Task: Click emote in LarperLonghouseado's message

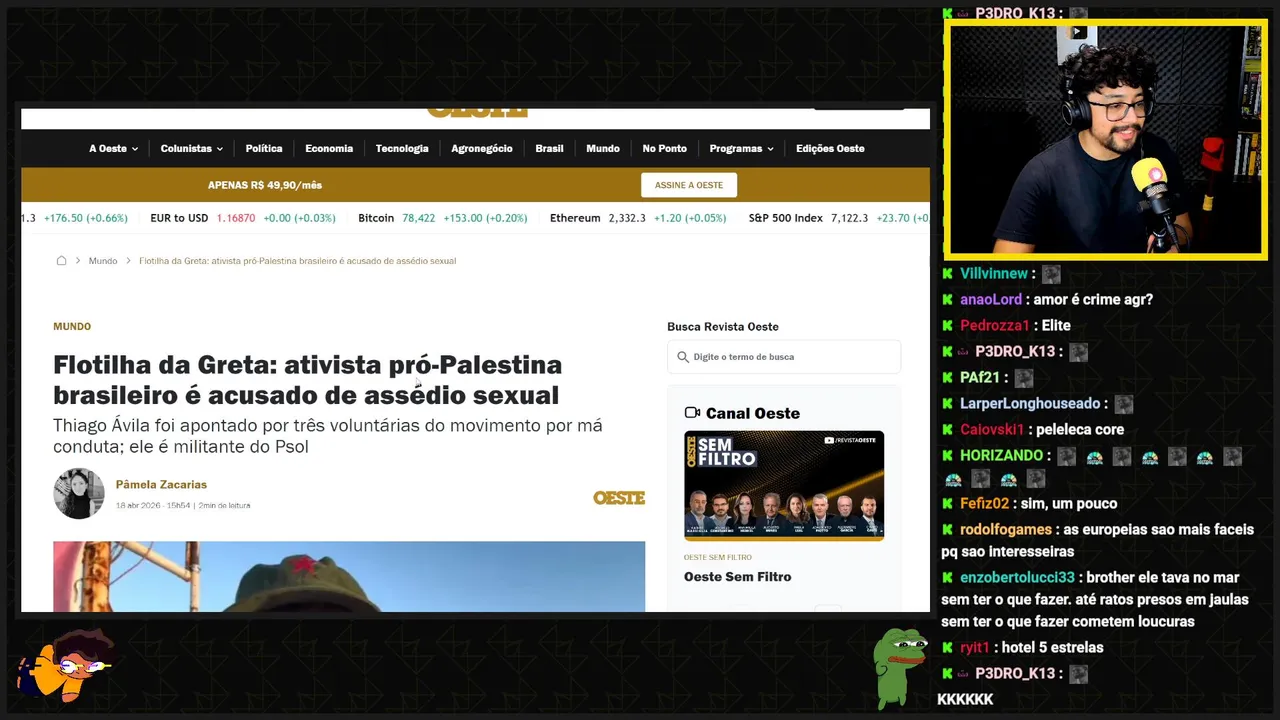Action: tap(1124, 404)
